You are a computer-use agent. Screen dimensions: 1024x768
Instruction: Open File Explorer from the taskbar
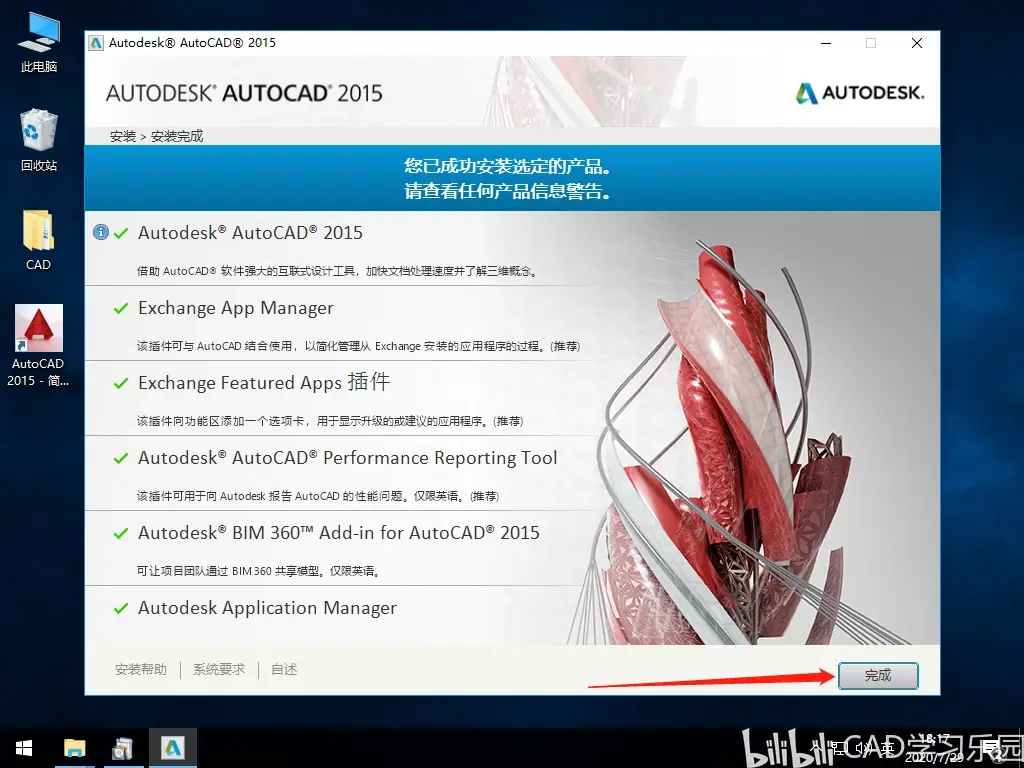[x=74, y=748]
